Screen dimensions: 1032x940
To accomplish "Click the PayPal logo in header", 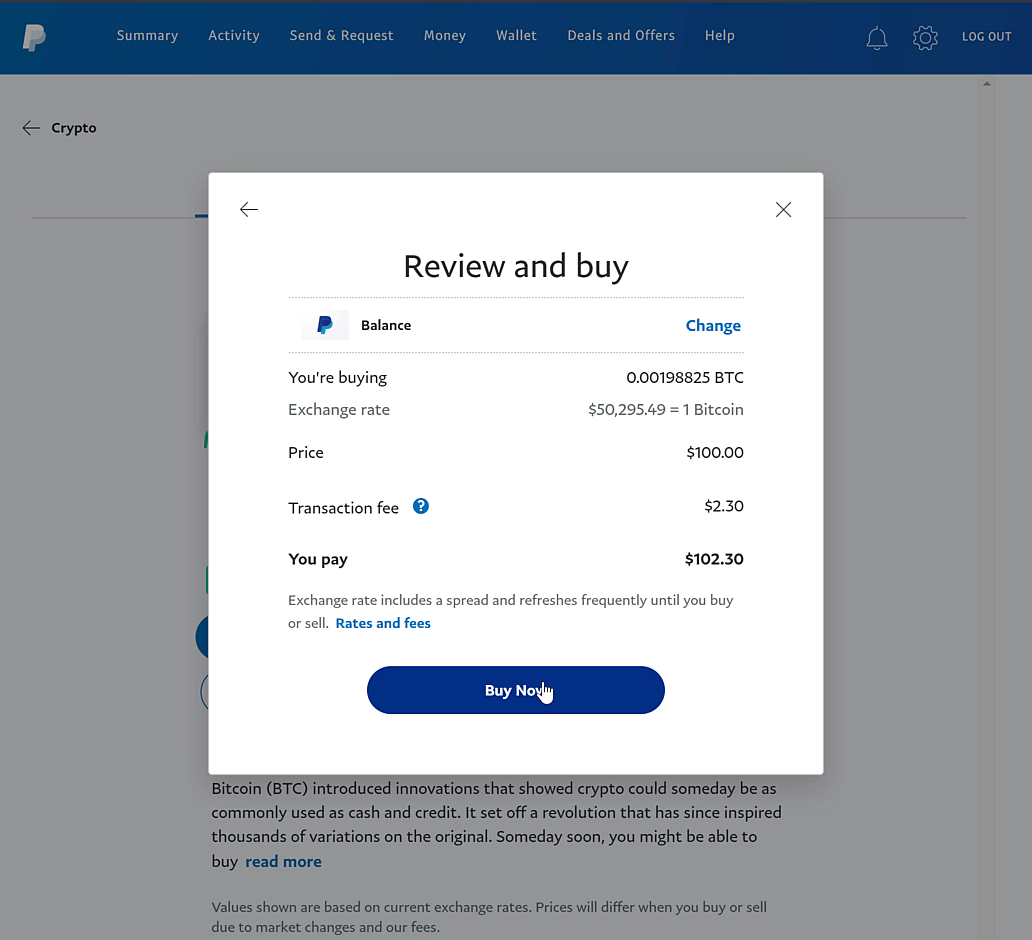I will (x=34, y=38).
